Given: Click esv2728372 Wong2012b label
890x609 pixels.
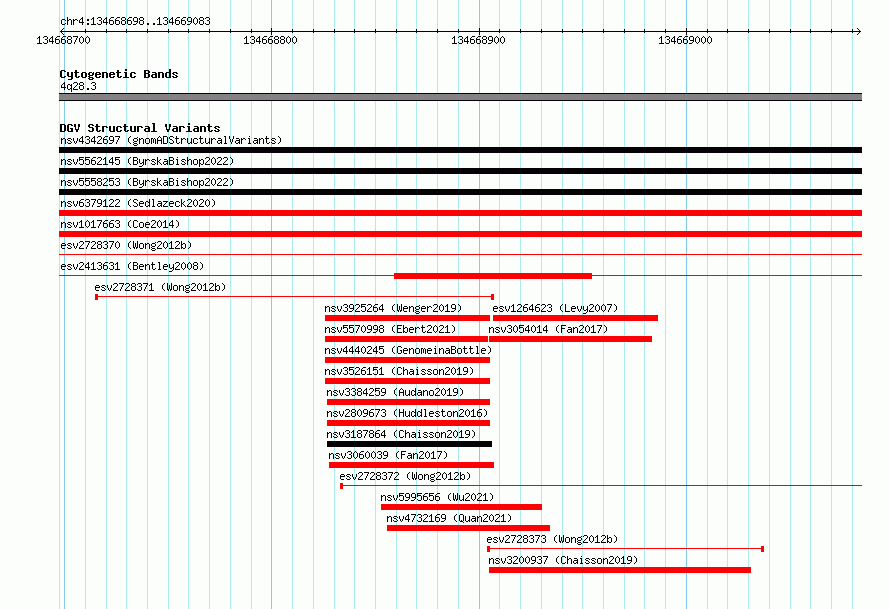Looking at the screenshot, I should (x=405, y=476).
